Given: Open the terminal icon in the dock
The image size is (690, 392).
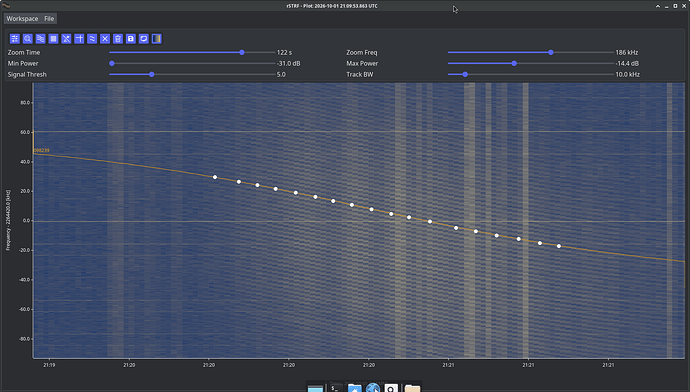Looking at the screenshot, I should pyautogui.click(x=336, y=388).
